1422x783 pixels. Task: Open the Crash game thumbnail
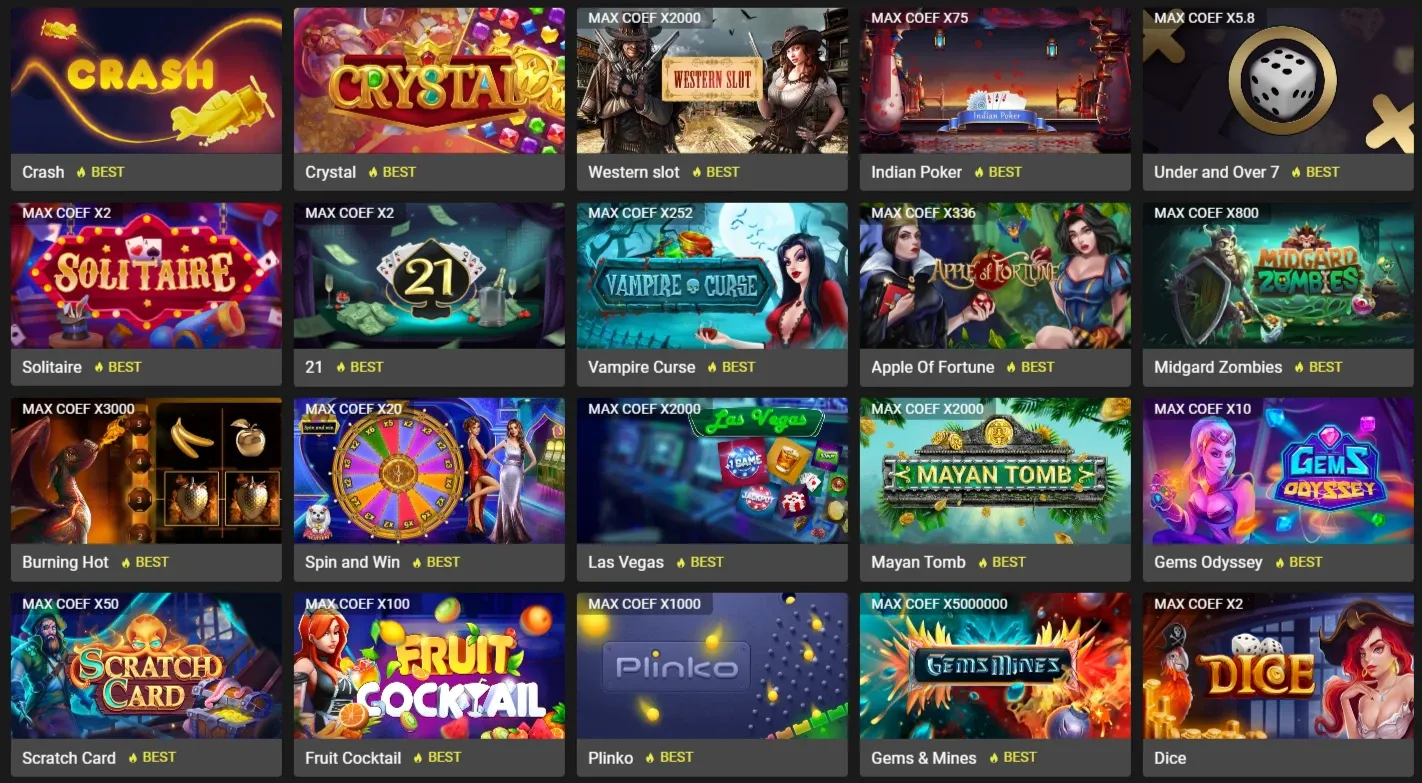coord(146,80)
